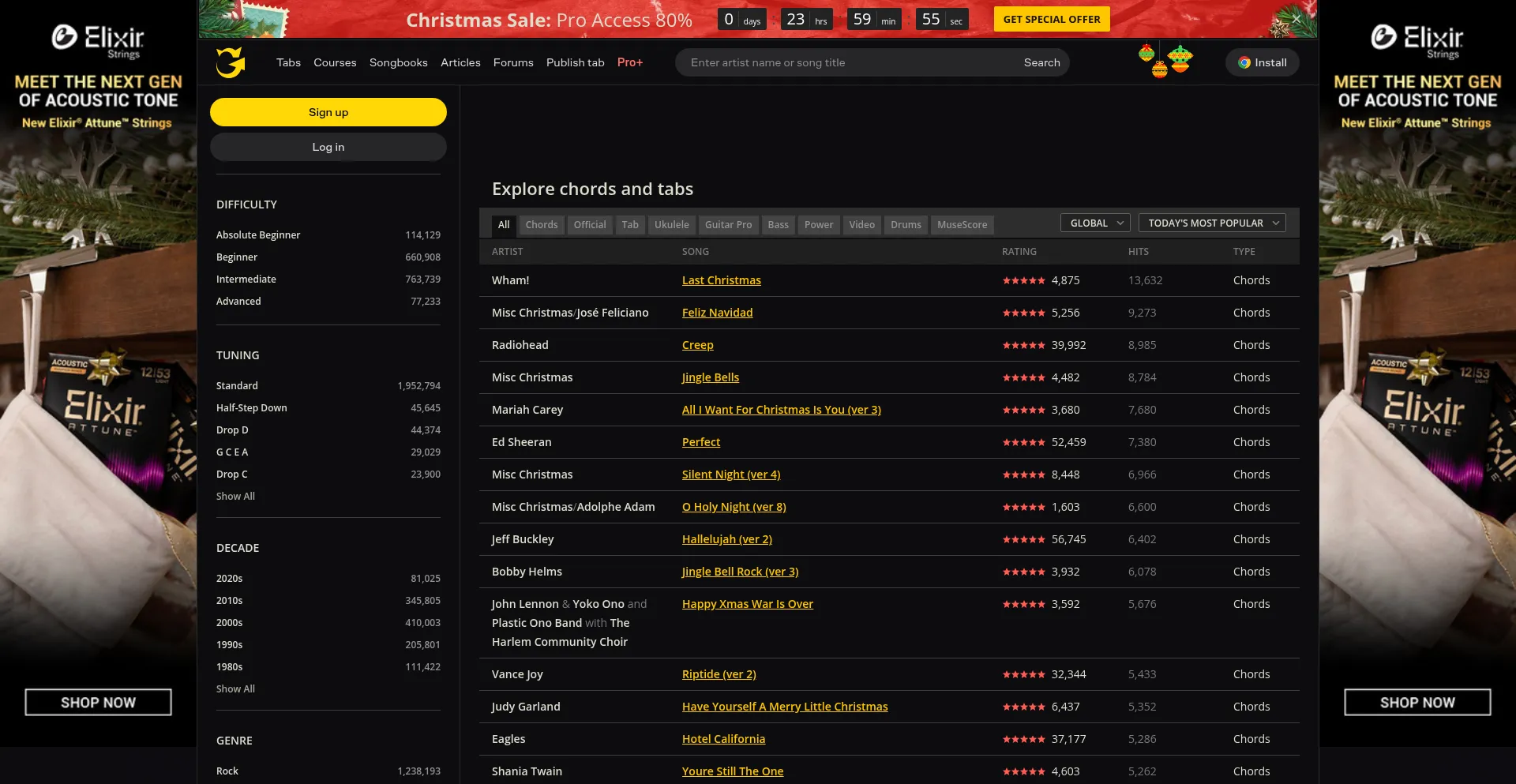Click the Ultimate Guitar logo icon
This screenshot has height=784, width=1516.
click(231, 62)
